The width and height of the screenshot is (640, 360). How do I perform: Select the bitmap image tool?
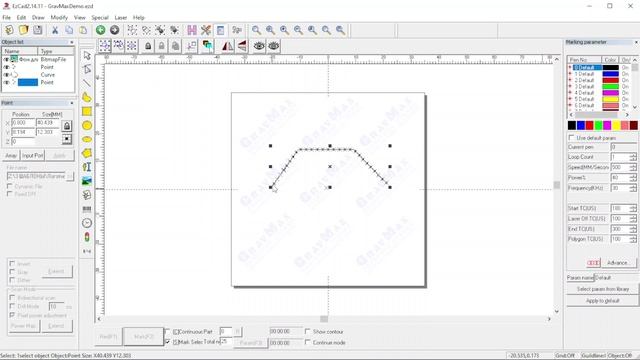[87, 181]
